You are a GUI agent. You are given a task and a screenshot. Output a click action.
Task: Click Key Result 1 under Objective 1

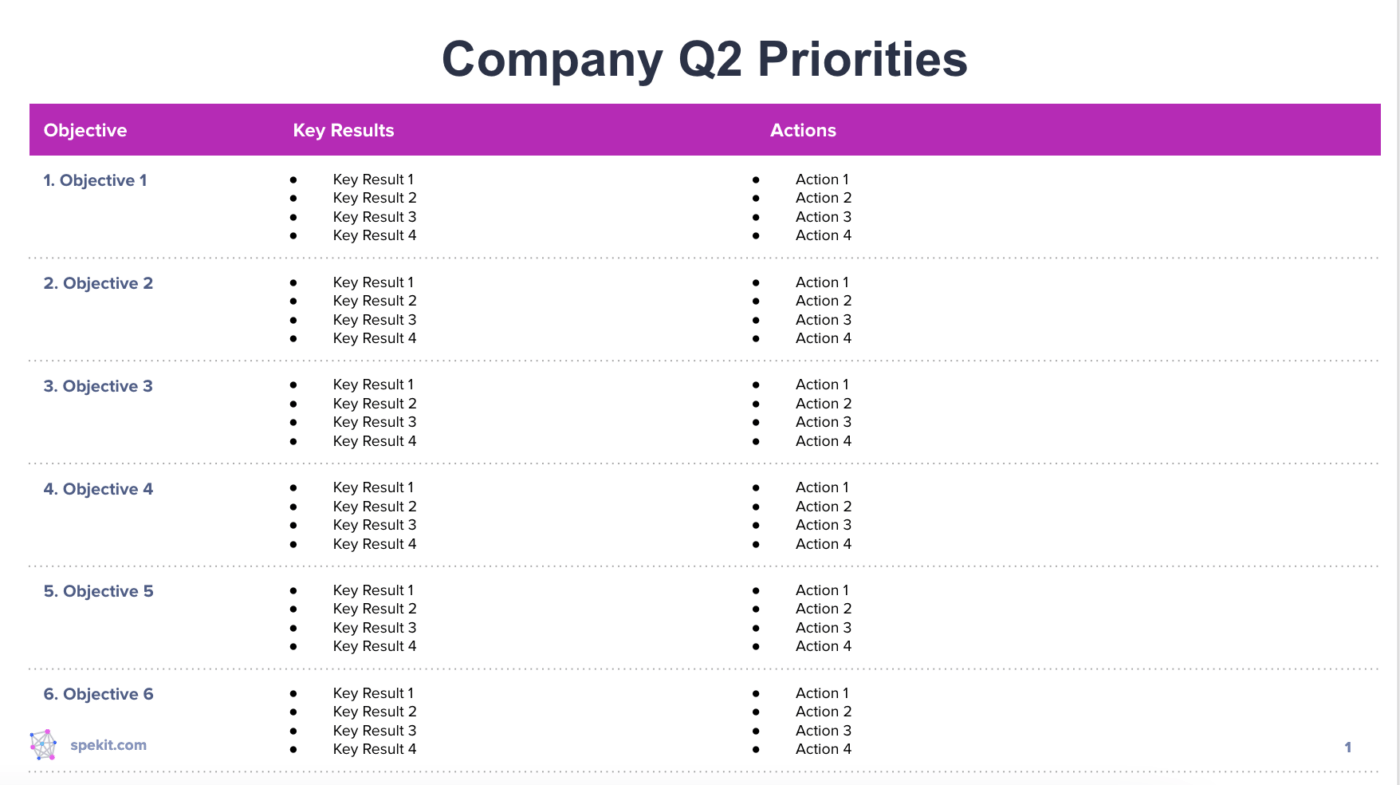coord(373,180)
